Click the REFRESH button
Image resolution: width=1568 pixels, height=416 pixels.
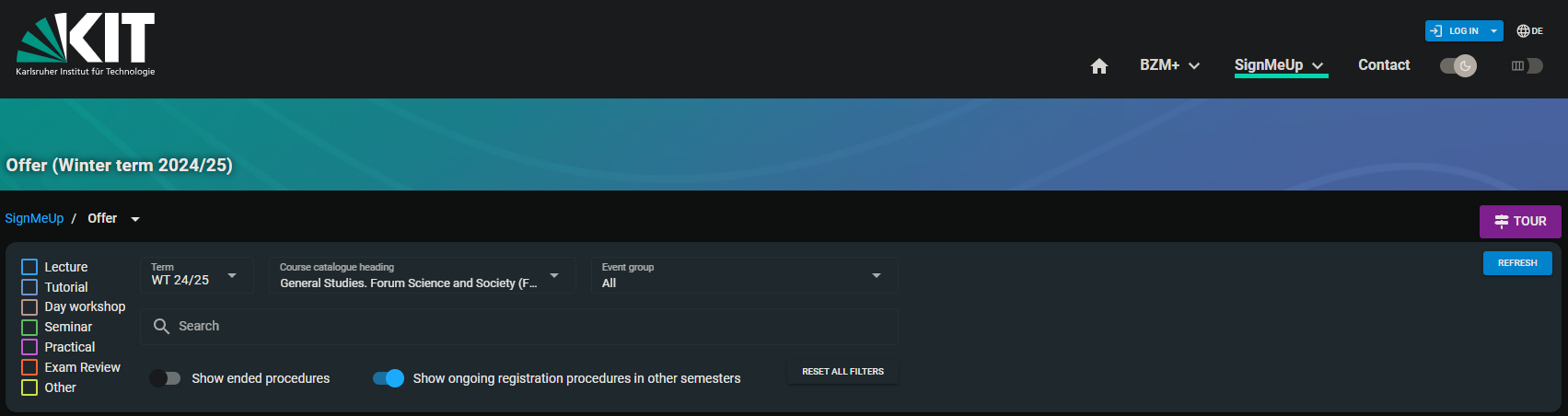(x=1517, y=263)
